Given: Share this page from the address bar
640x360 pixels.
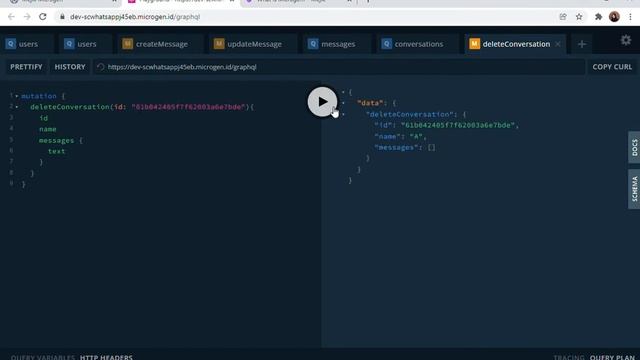Looking at the screenshot, I should [x=563, y=17].
